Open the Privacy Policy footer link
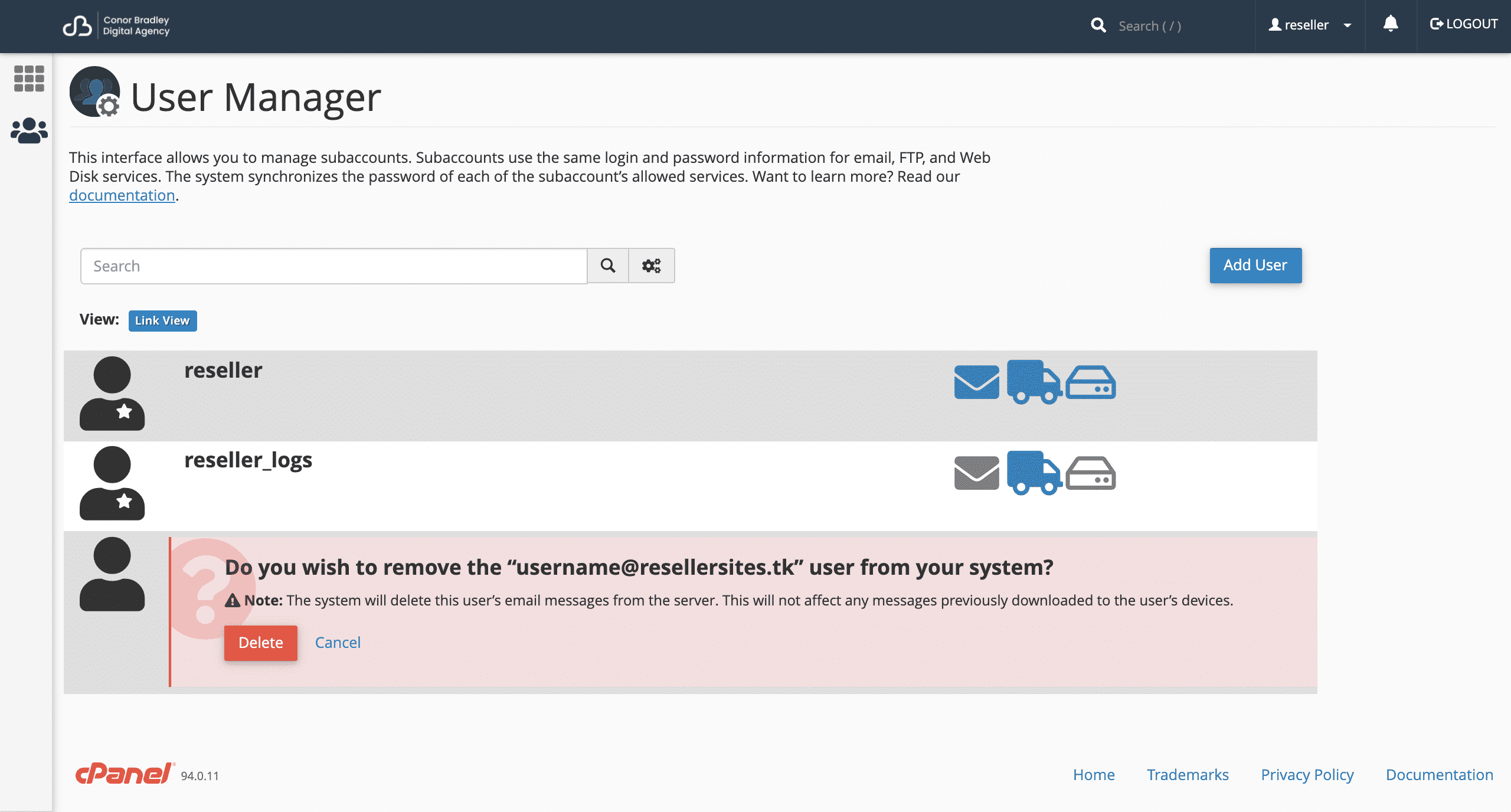Screen dimensions: 1511x812 1307,775
